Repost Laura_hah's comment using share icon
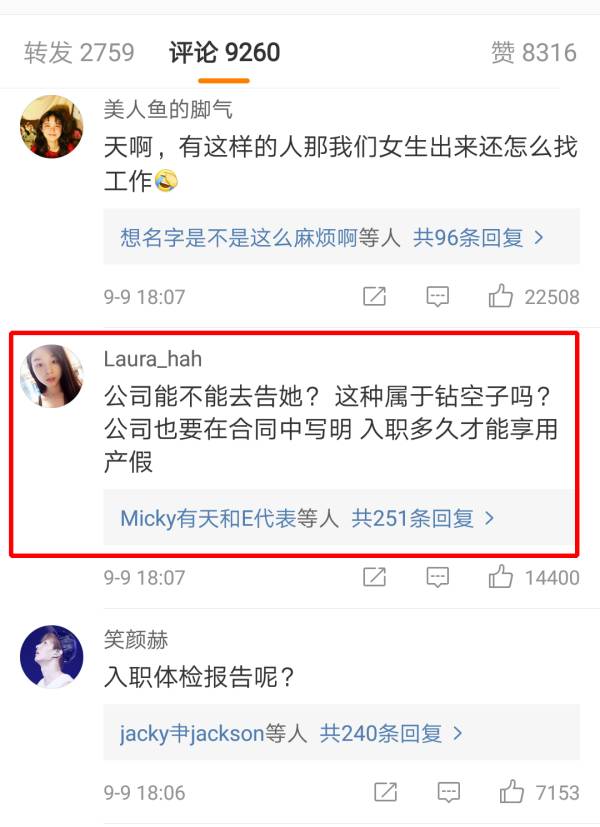The width and height of the screenshot is (600, 827). 374,577
